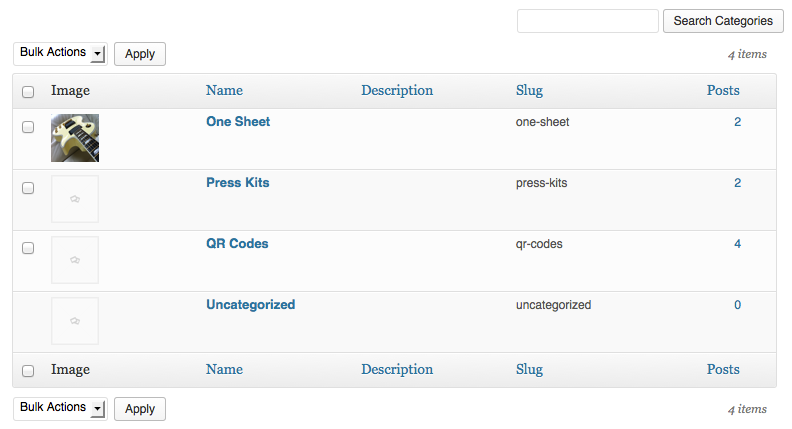792x429 pixels.
Task: Sort by the Posts column header
Action: (723, 90)
